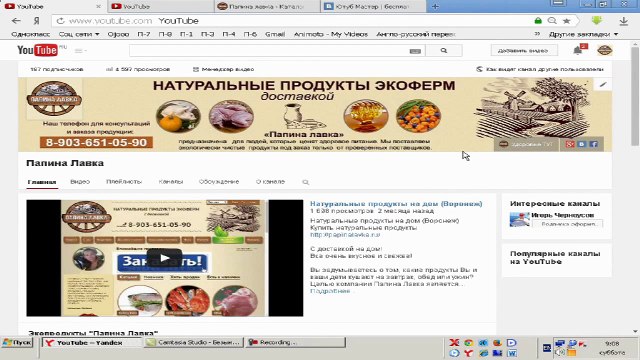The width and height of the screenshot is (640, 360).
Task: Play the featured channel video
Action: click(x=164, y=258)
